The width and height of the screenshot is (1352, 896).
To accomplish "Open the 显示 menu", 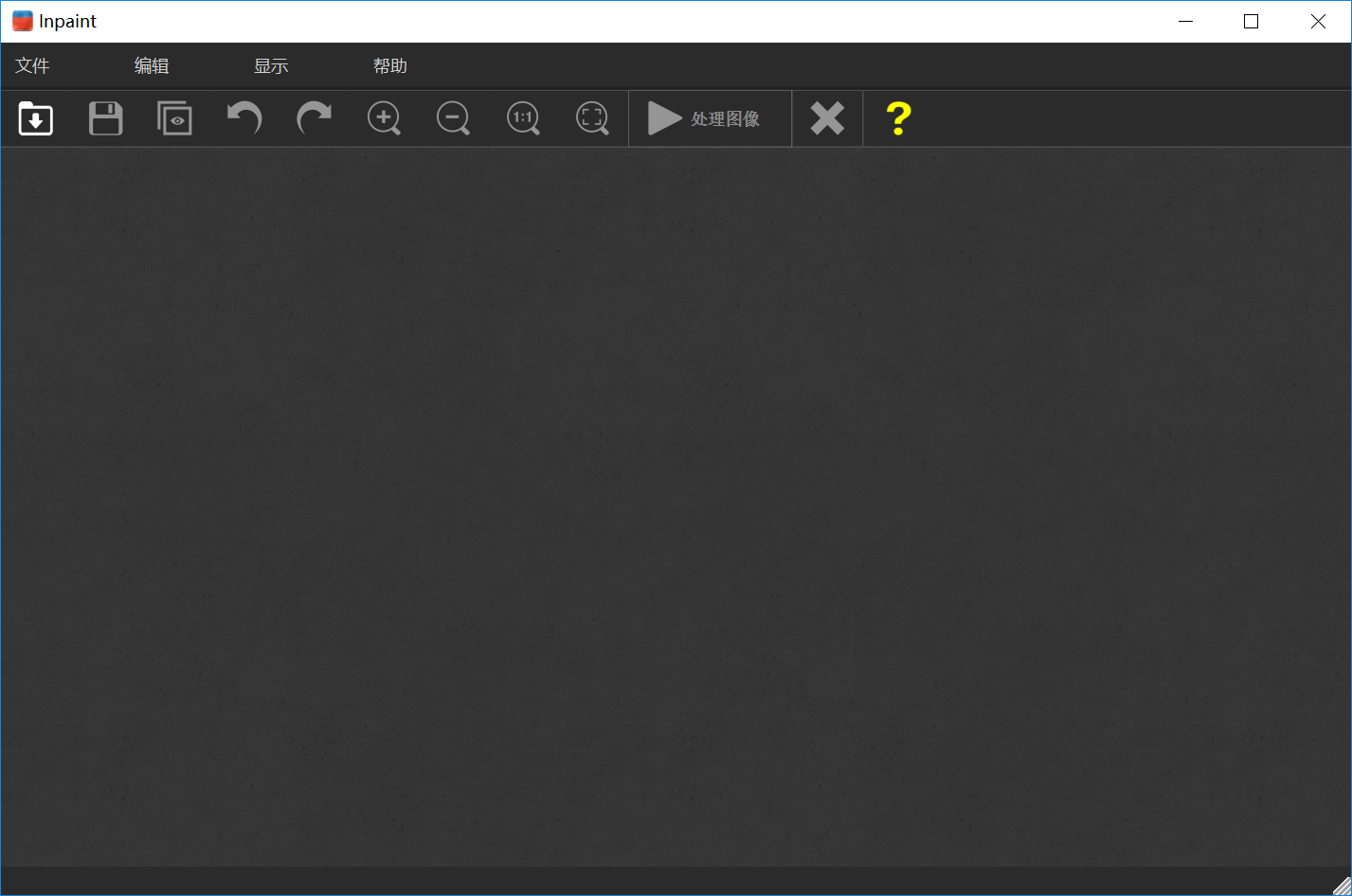I will coord(271,66).
